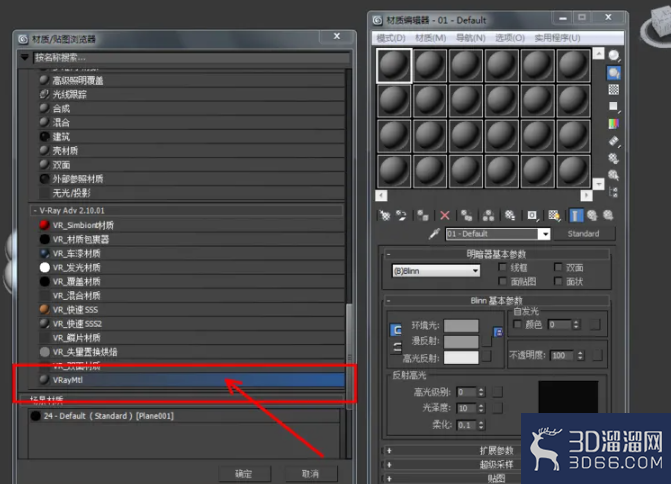Collapse 明暗器基本参数 rollout

click(x=389, y=255)
